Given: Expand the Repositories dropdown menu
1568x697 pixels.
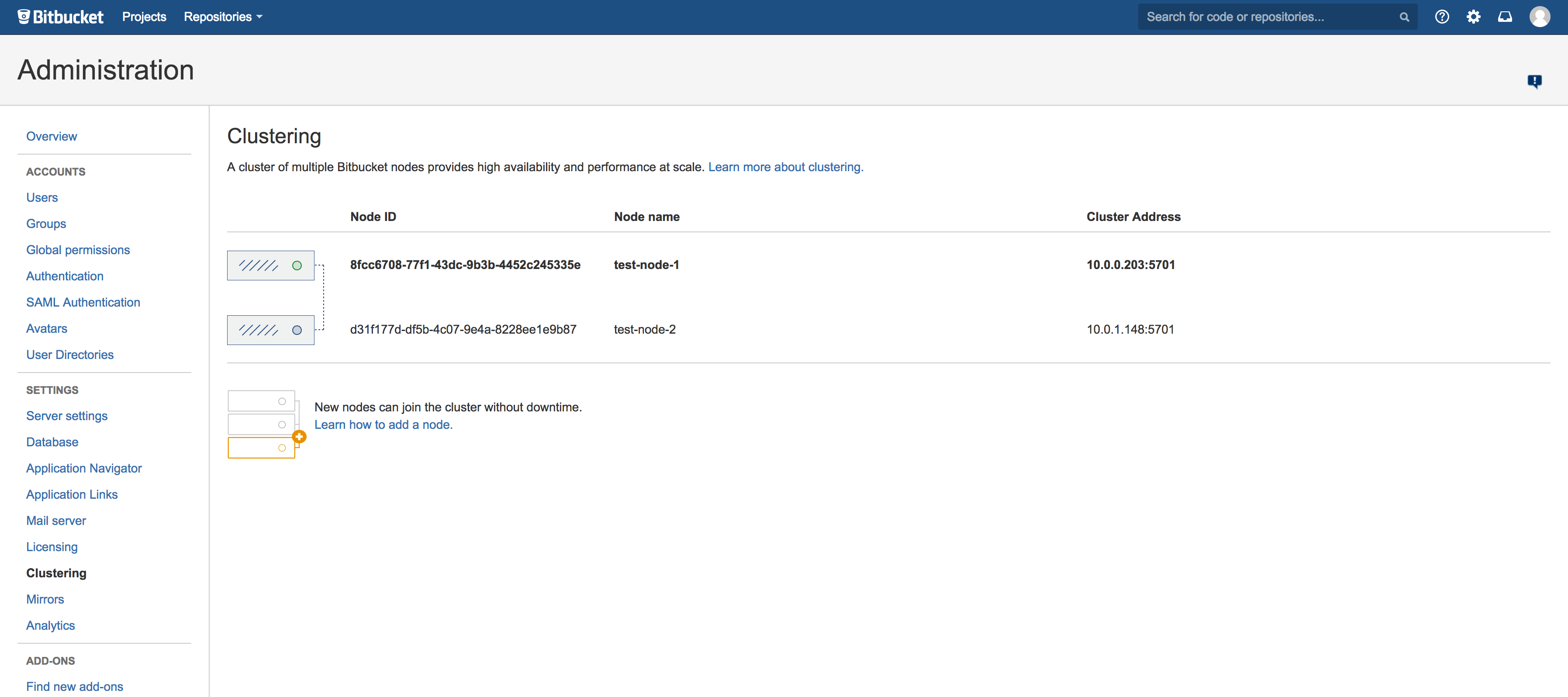Looking at the screenshot, I should 223,17.
